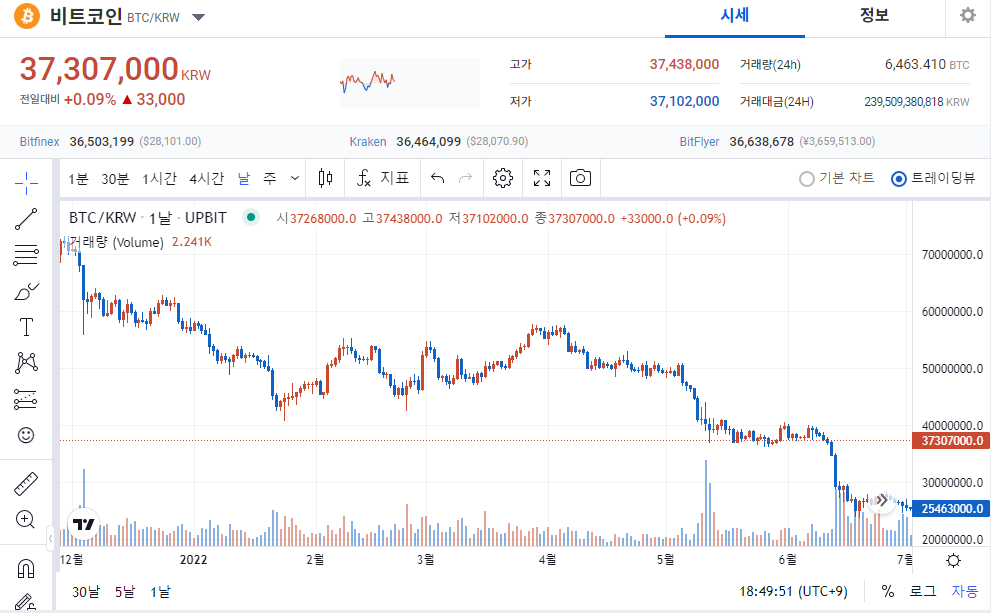The height and width of the screenshot is (613, 991).
Task: Open the forecasting and measurement tool
Action: click(26, 399)
